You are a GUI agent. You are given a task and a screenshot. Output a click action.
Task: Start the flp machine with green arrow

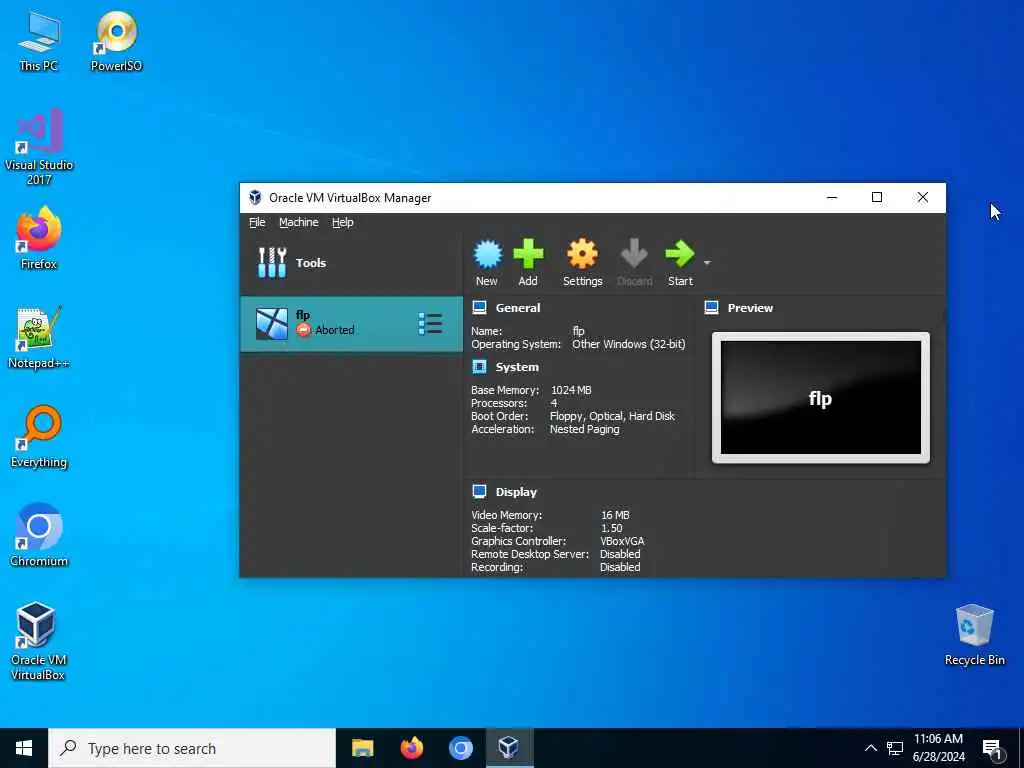click(679, 254)
